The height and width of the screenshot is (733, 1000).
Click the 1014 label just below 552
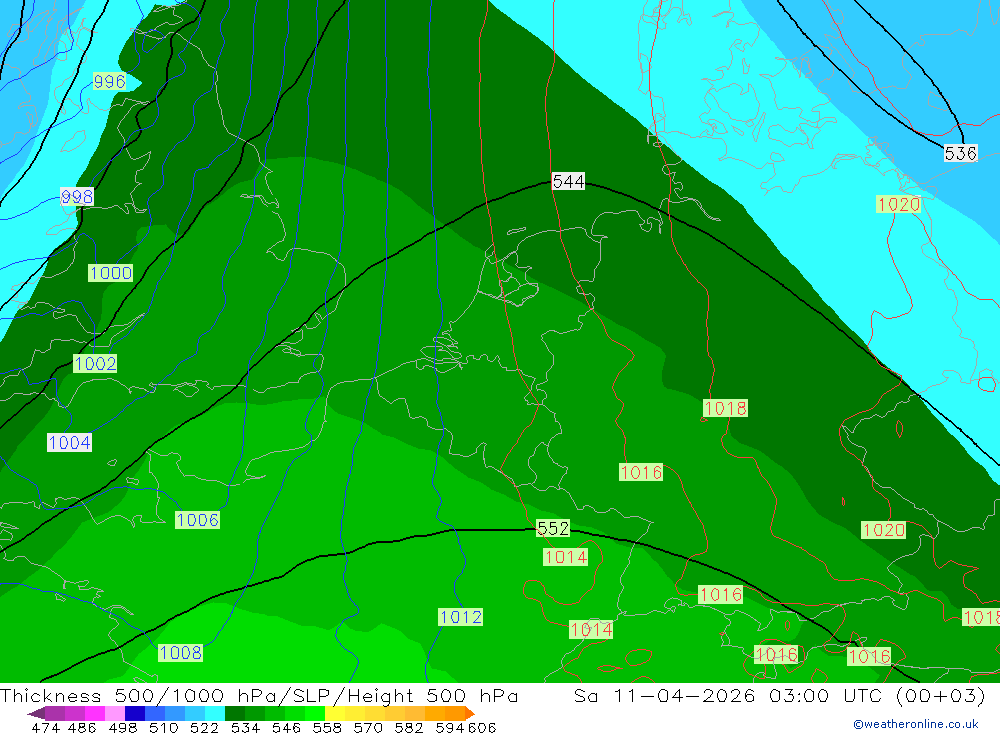click(566, 558)
